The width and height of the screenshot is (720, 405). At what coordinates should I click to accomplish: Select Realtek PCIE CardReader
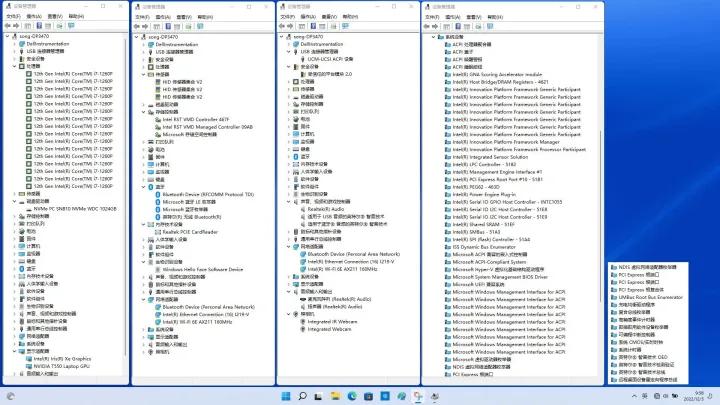click(x=190, y=232)
